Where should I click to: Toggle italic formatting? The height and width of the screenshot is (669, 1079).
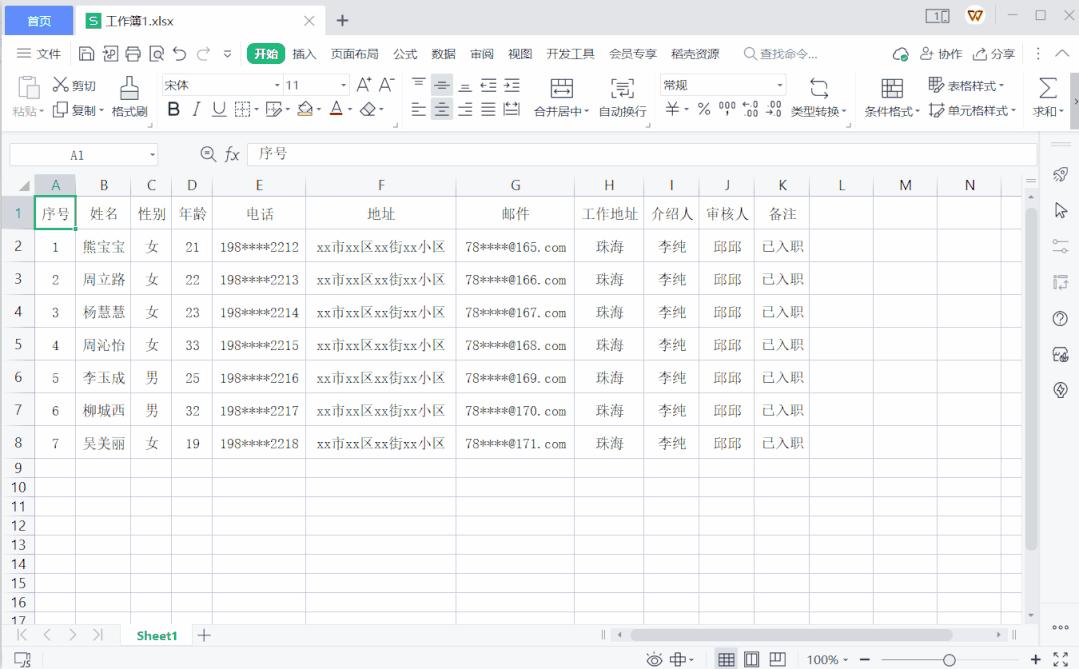(x=196, y=108)
